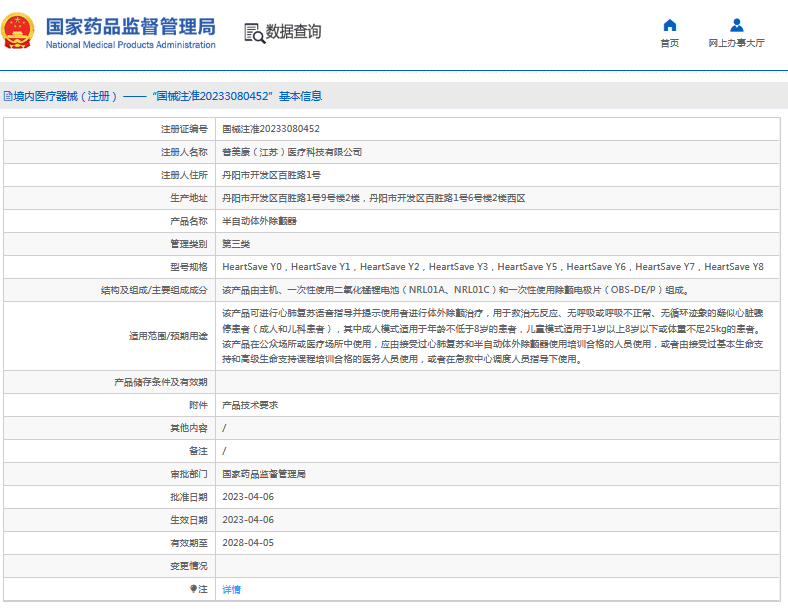This screenshot has width=788, height=609.
Task: Select 审批部门 value 国家药品监督管理局
Action: [264, 474]
